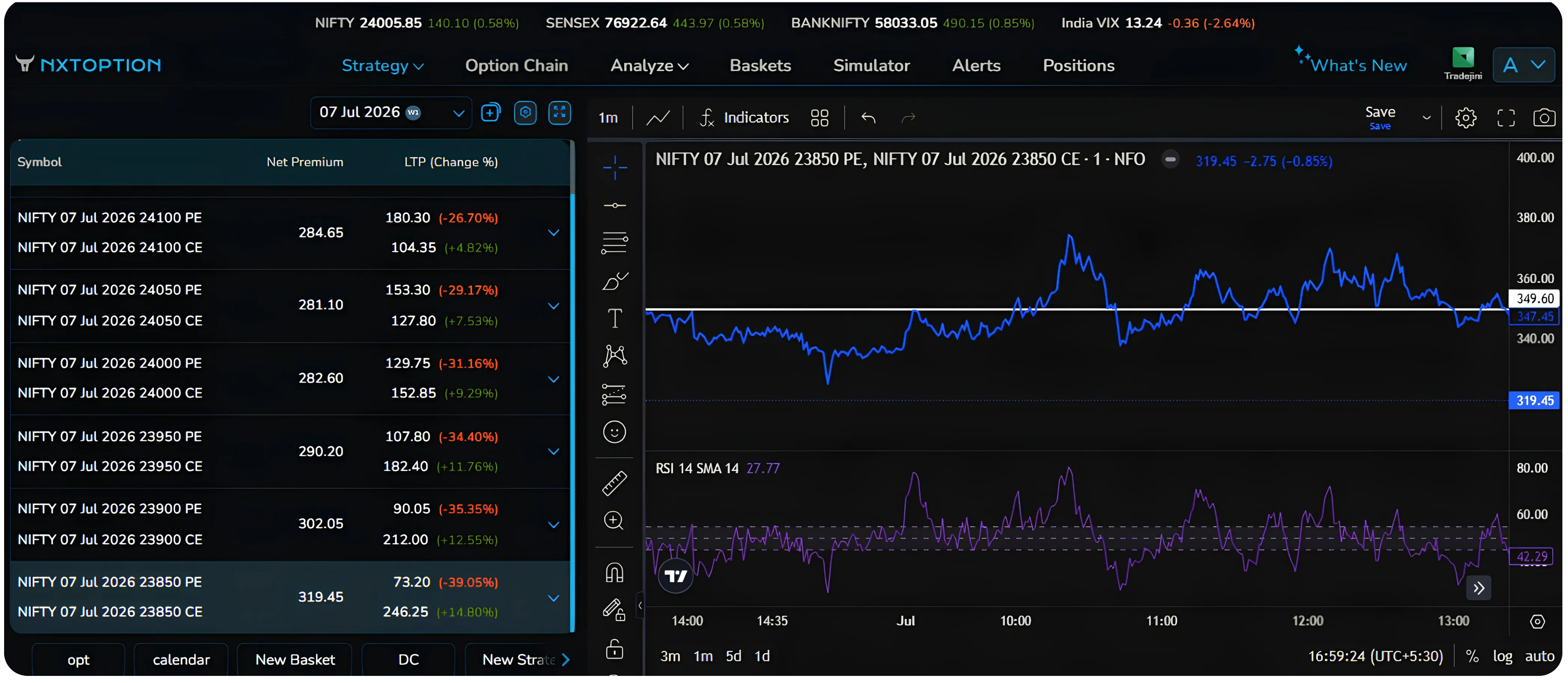Toggle lock all drawing tools
The height and width of the screenshot is (683, 1568).
(x=615, y=649)
